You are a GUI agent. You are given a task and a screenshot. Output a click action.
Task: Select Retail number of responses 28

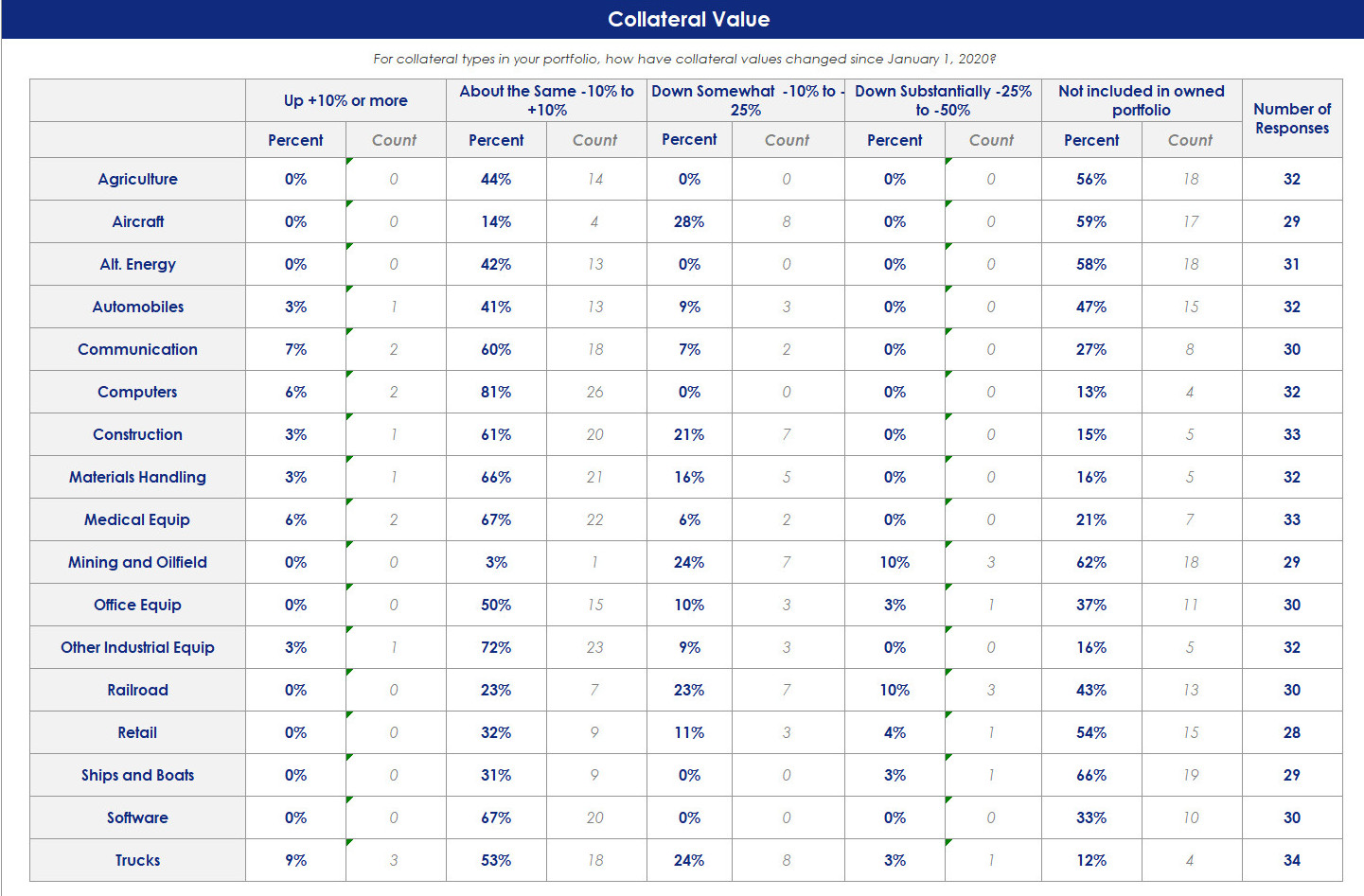1292,732
